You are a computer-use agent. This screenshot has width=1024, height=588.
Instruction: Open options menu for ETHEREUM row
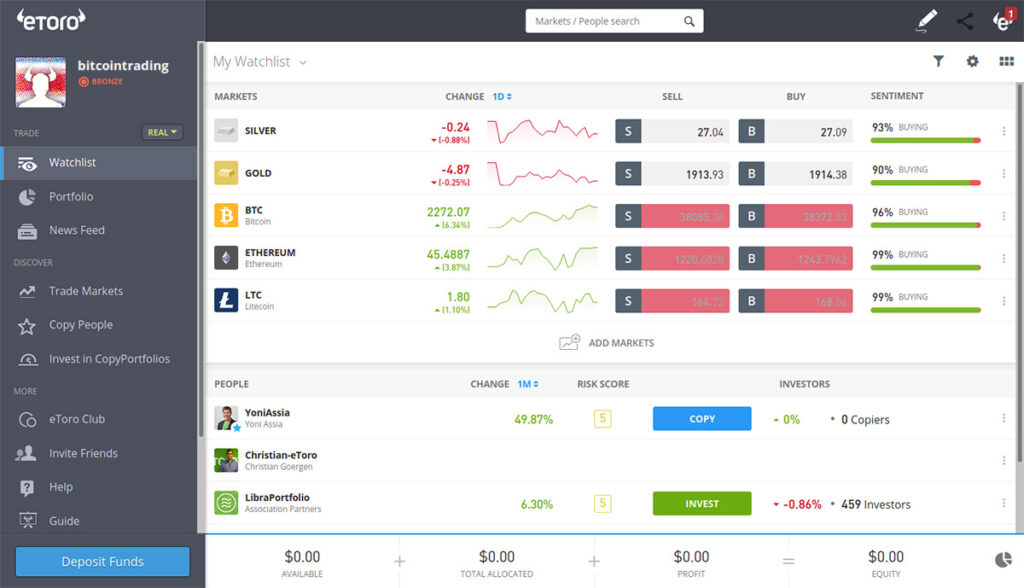click(x=1004, y=259)
